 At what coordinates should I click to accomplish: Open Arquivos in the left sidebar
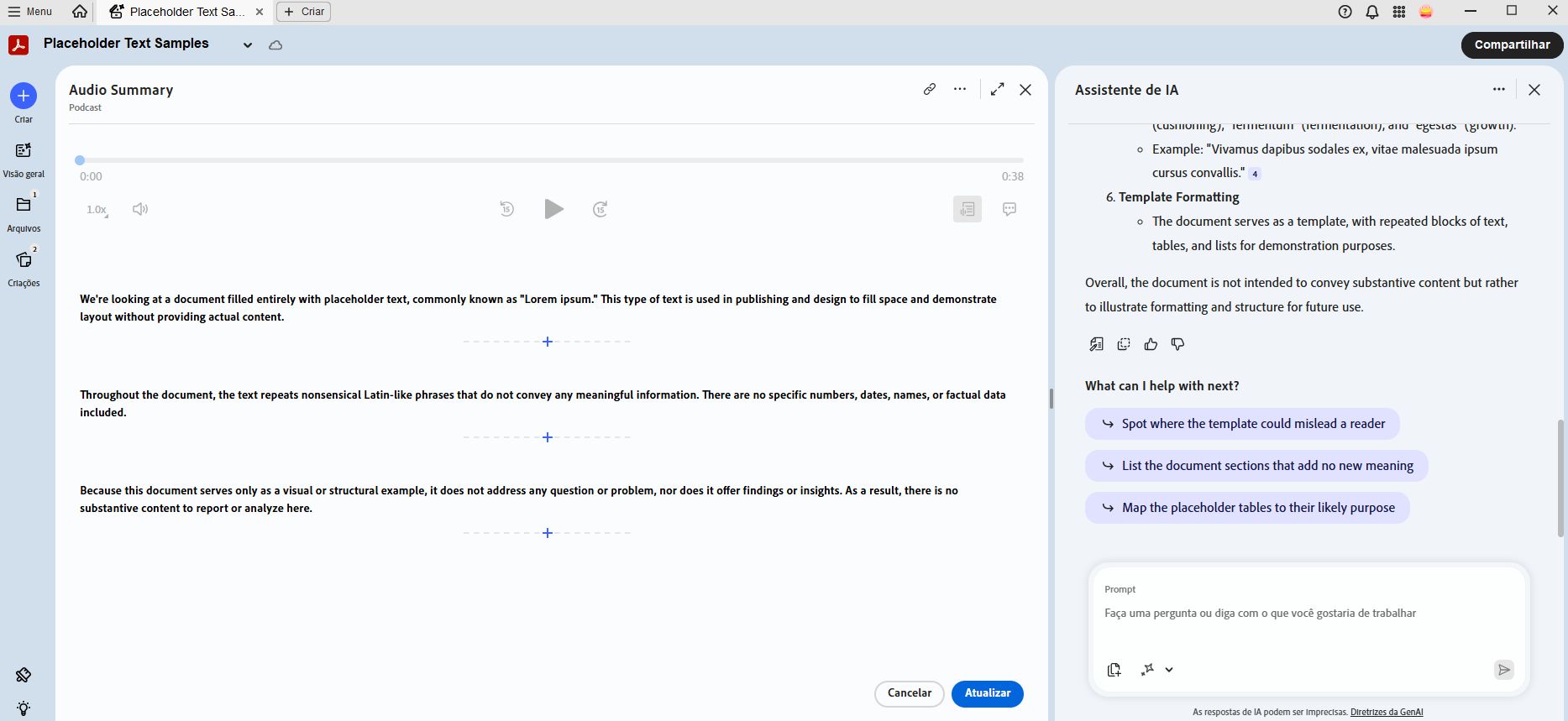[x=24, y=214]
